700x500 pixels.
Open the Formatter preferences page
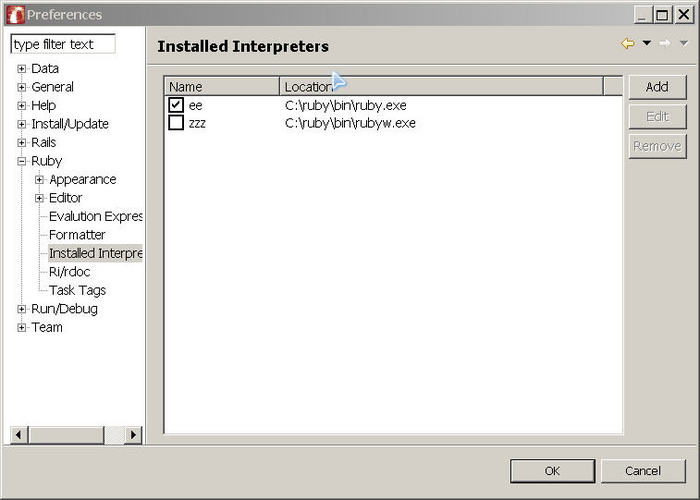[77, 235]
